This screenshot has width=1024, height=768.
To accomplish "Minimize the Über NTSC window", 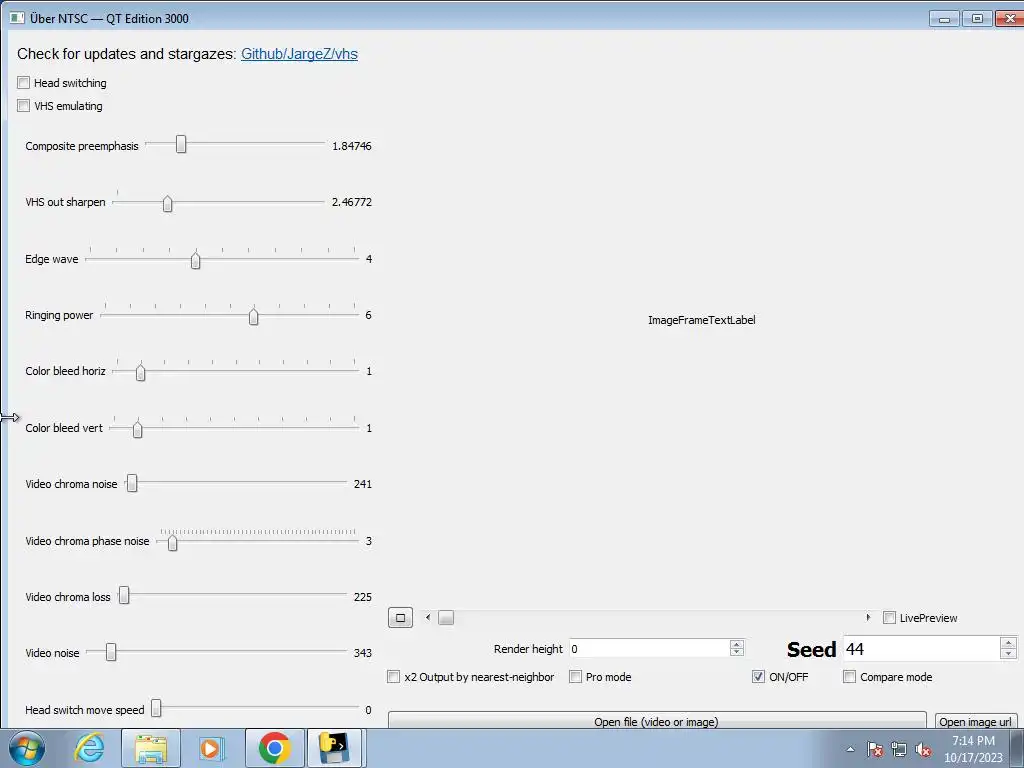I will coord(944,18).
